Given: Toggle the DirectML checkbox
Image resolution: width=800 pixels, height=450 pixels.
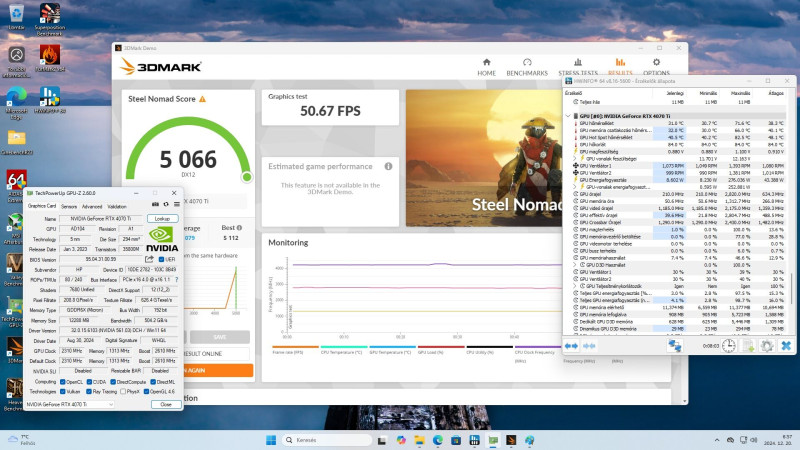Looking at the screenshot, I should (153, 382).
